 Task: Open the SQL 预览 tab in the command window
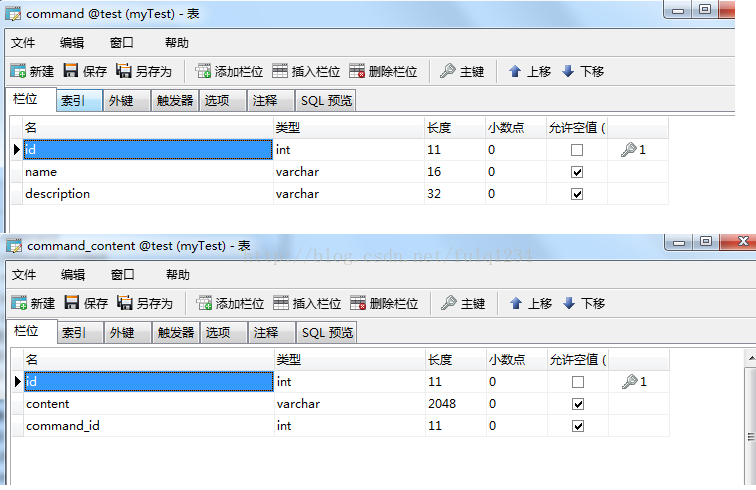pos(326,100)
